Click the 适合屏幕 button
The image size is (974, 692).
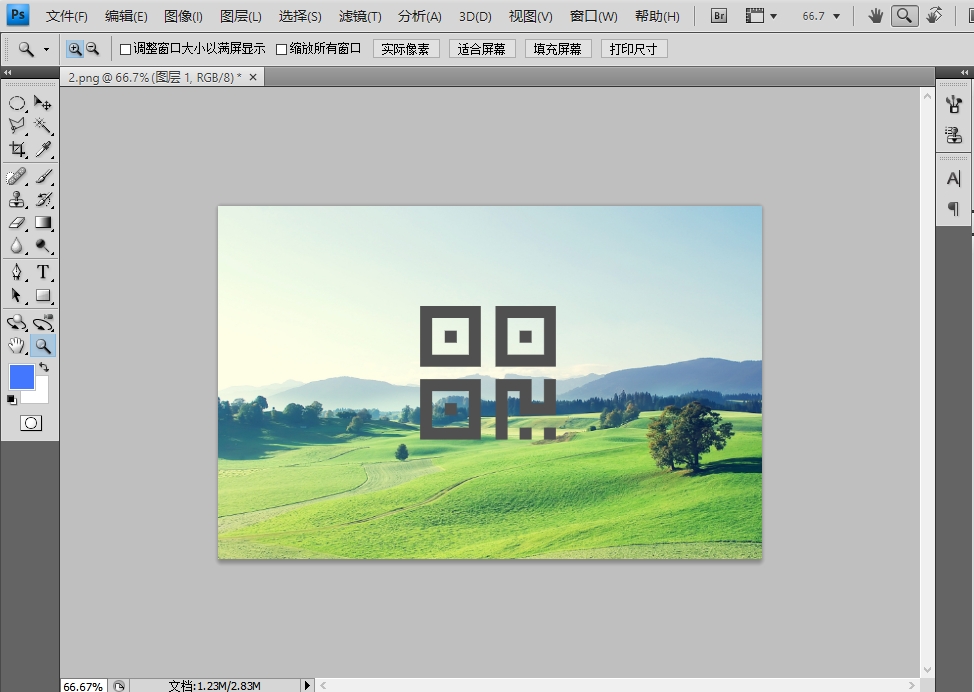482,49
